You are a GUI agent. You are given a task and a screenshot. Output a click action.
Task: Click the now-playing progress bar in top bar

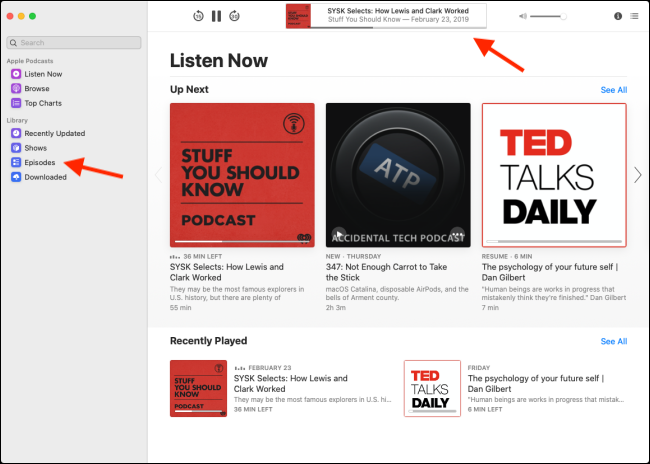pyautogui.click(x=398, y=27)
